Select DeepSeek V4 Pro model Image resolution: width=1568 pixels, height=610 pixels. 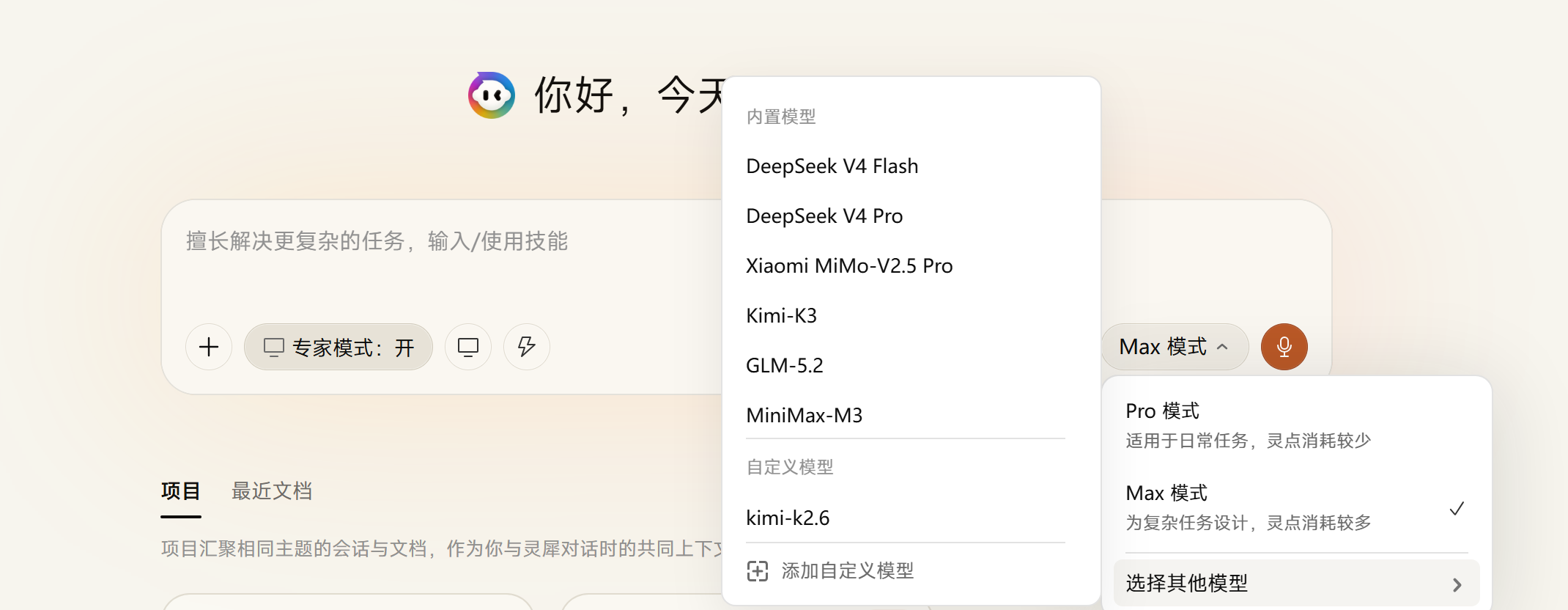point(824,216)
